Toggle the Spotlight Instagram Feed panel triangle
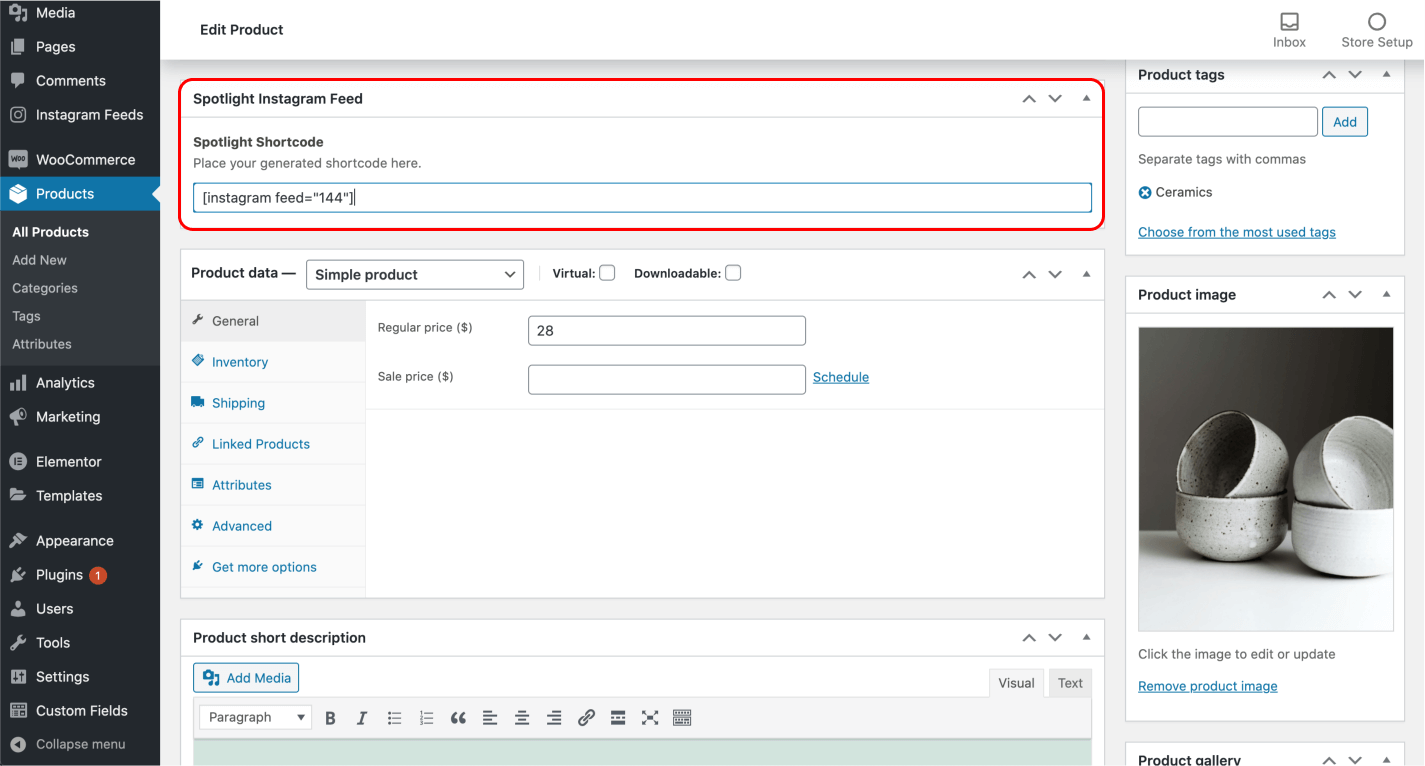This screenshot has height=766, width=1425. [x=1086, y=99]
